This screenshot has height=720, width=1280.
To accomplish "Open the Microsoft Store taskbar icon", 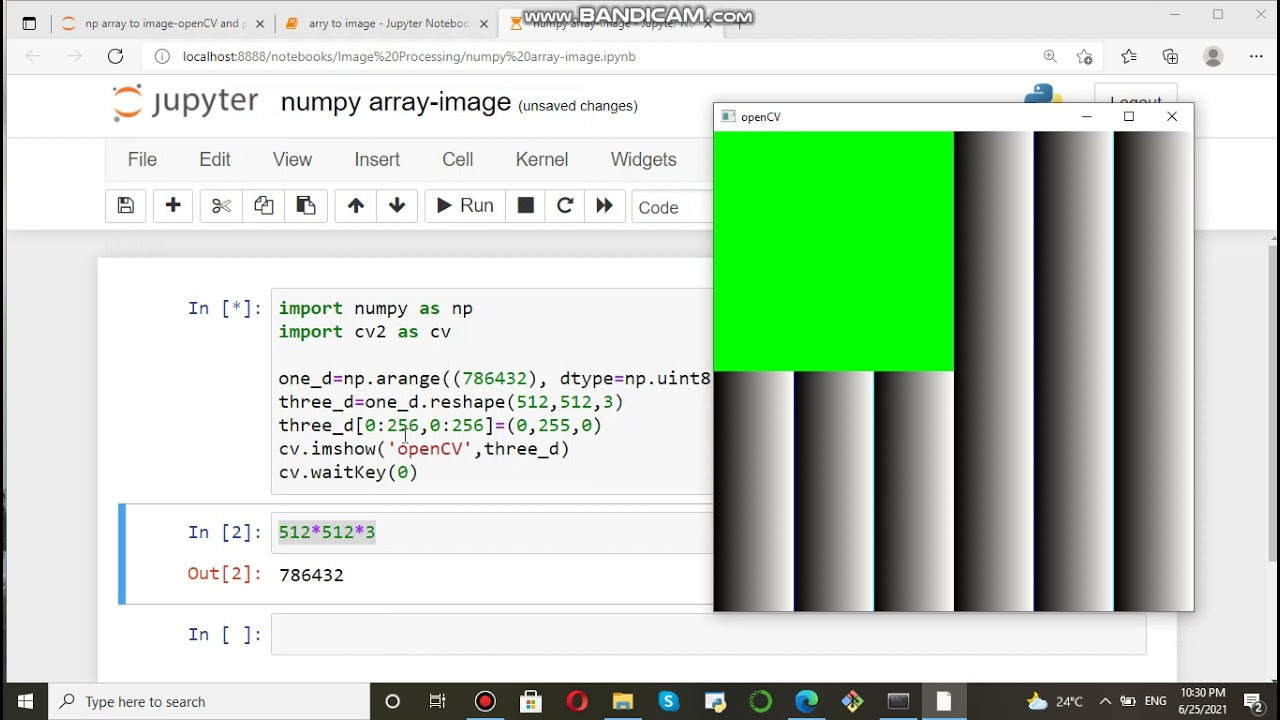I will coord(531,701).
